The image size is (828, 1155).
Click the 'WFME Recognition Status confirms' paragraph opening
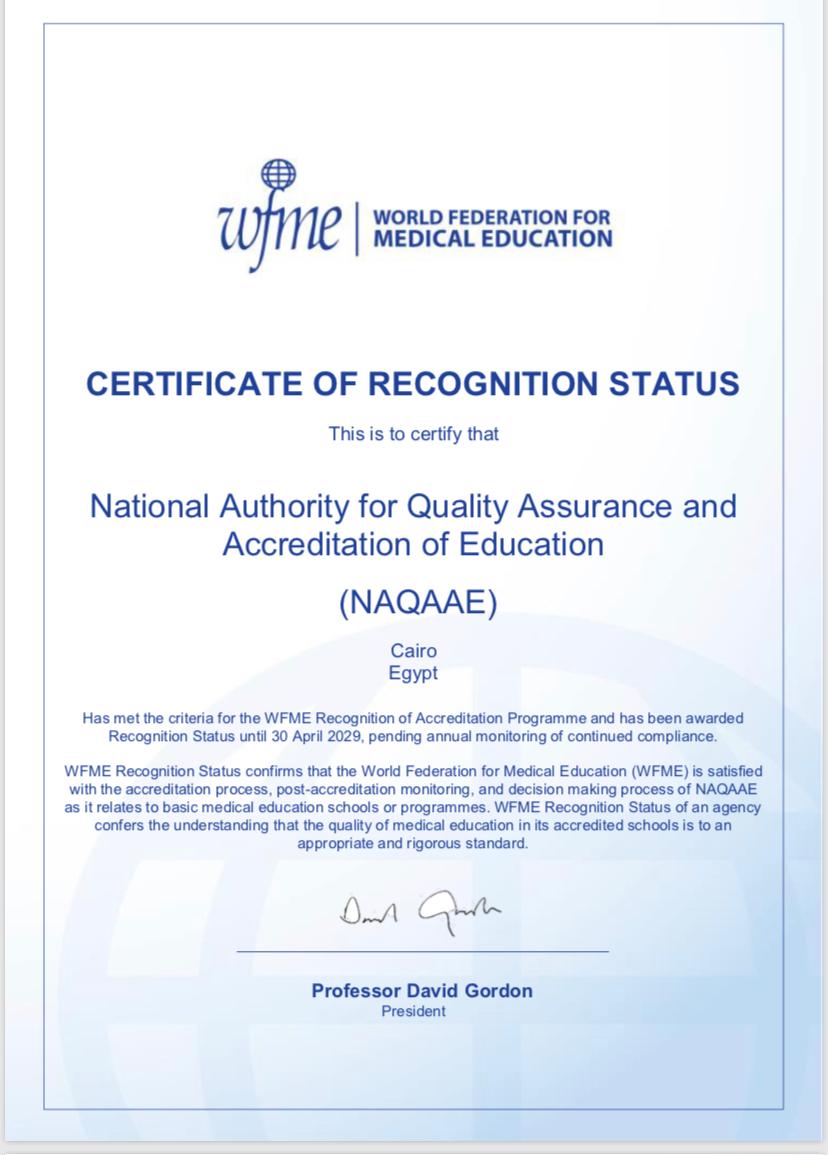point(180,771)
